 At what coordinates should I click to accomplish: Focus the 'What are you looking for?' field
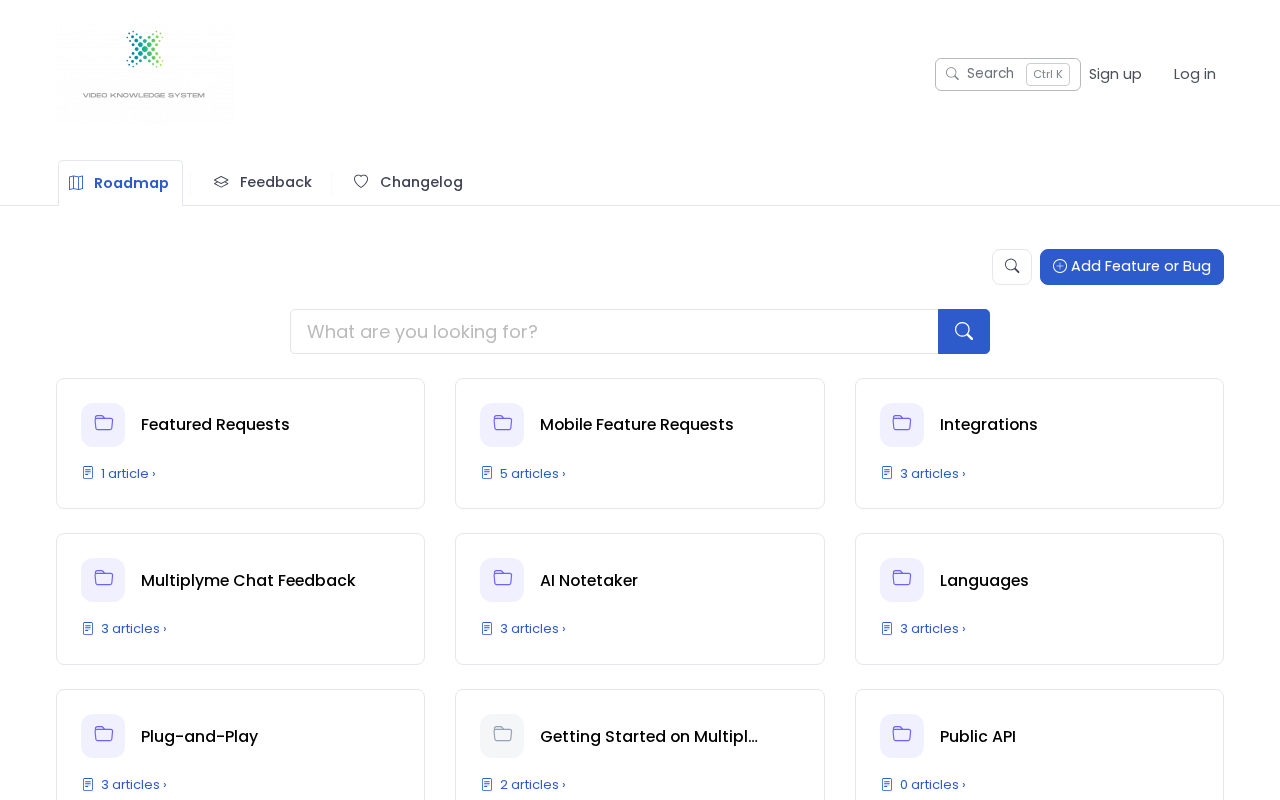pos(614,332)
